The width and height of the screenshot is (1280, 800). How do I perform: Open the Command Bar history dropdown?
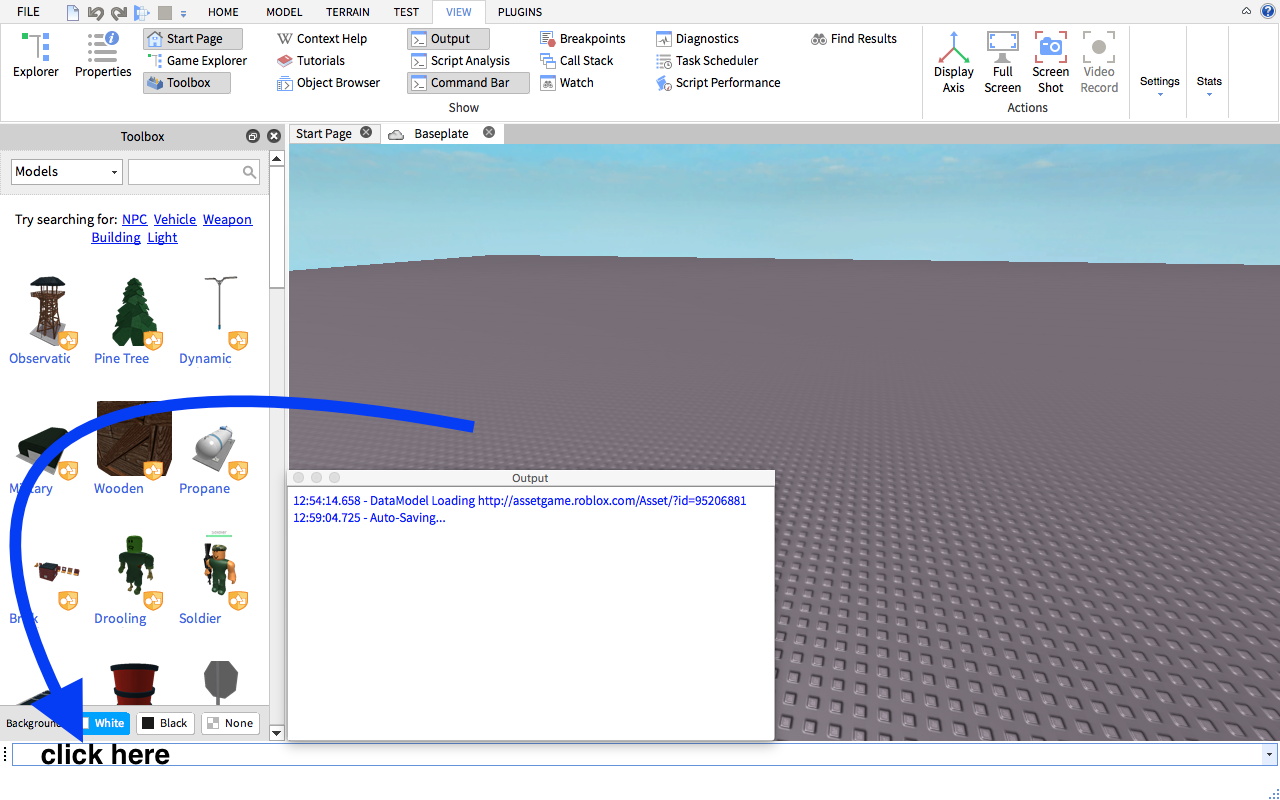1270,755
